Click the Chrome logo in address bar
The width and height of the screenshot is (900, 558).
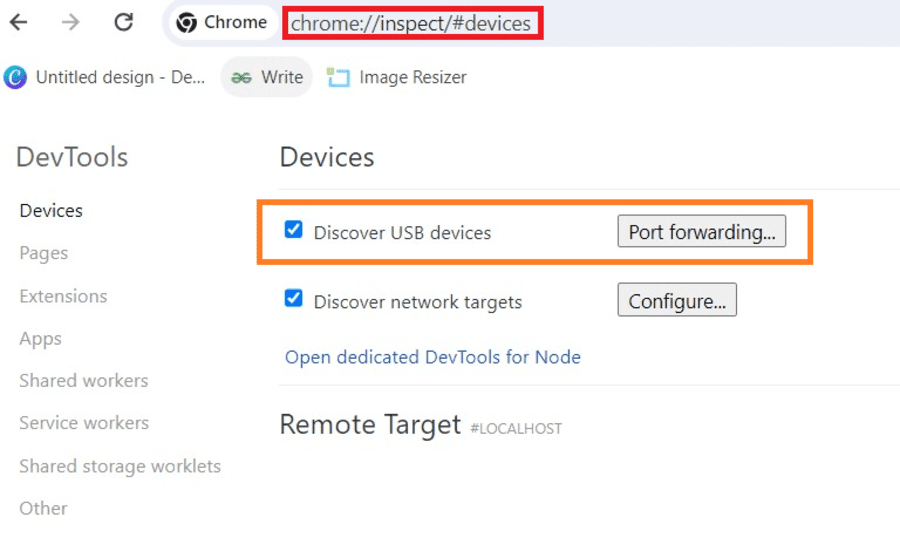pyautogui.click(x=186, y=23)
